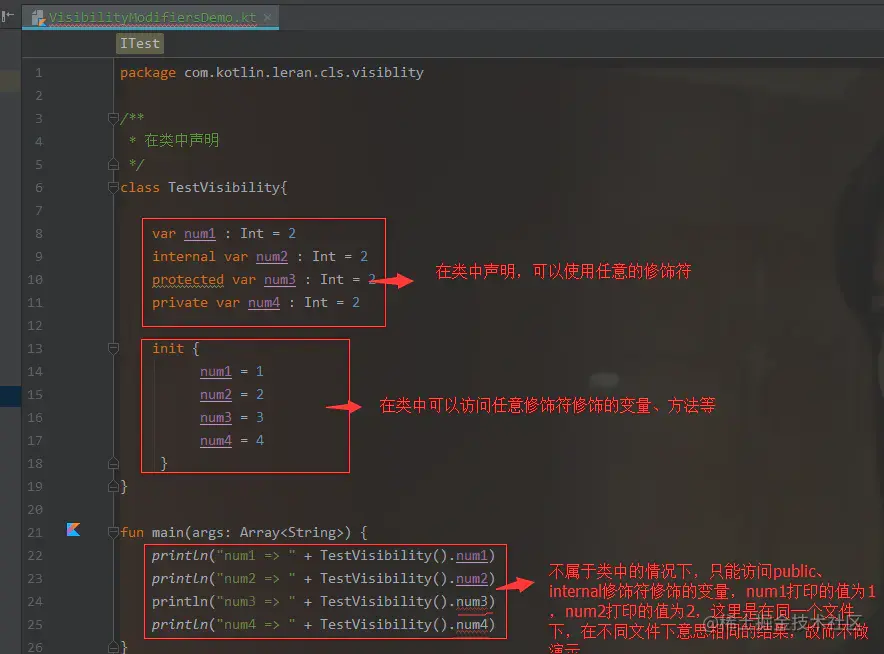Click the "num4 => " string literal on line 25
Screen dimensions: 884x654
coord(256,625)
